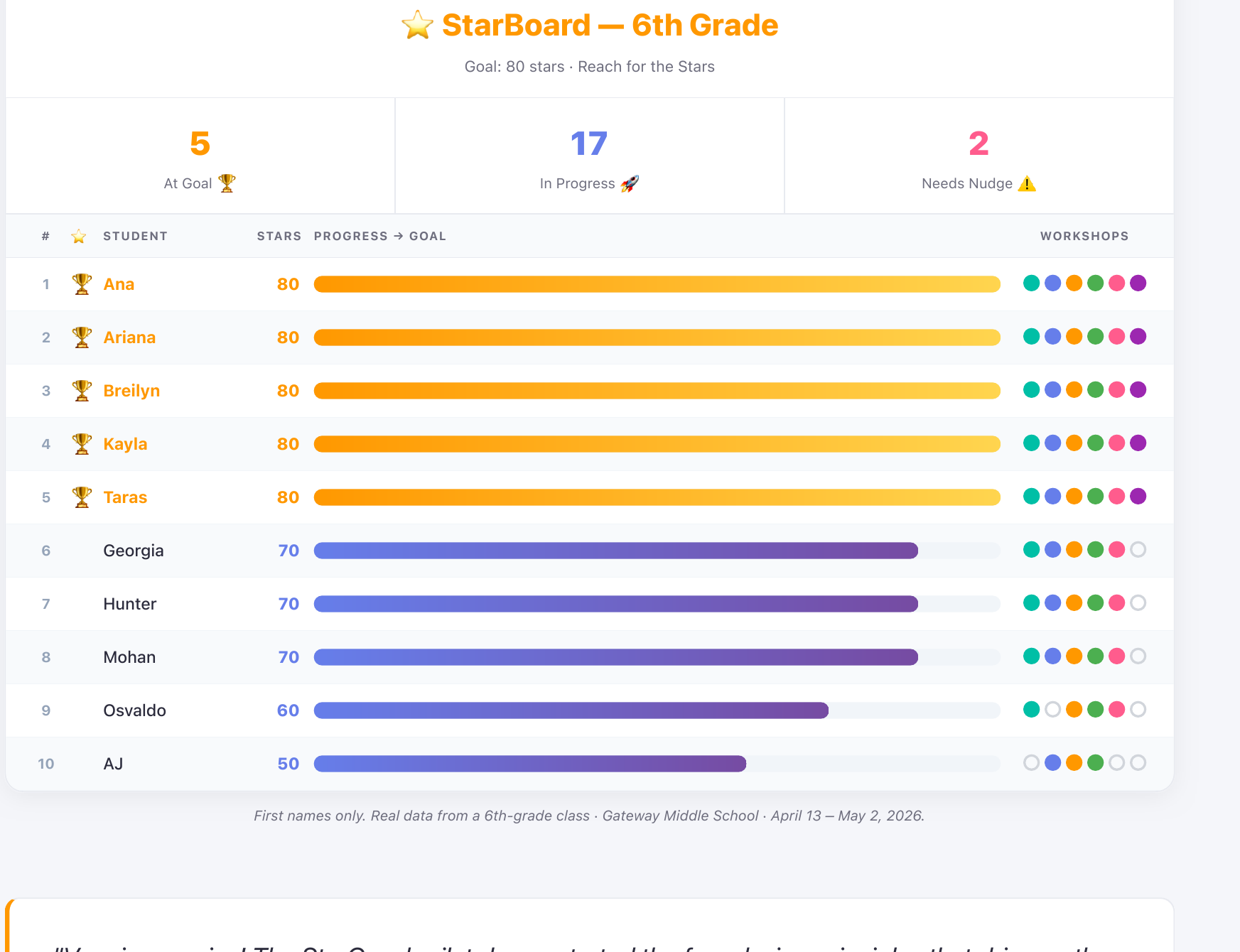Click the # column header
This screenshot has width=1240, height=952.
pos(45,236)
